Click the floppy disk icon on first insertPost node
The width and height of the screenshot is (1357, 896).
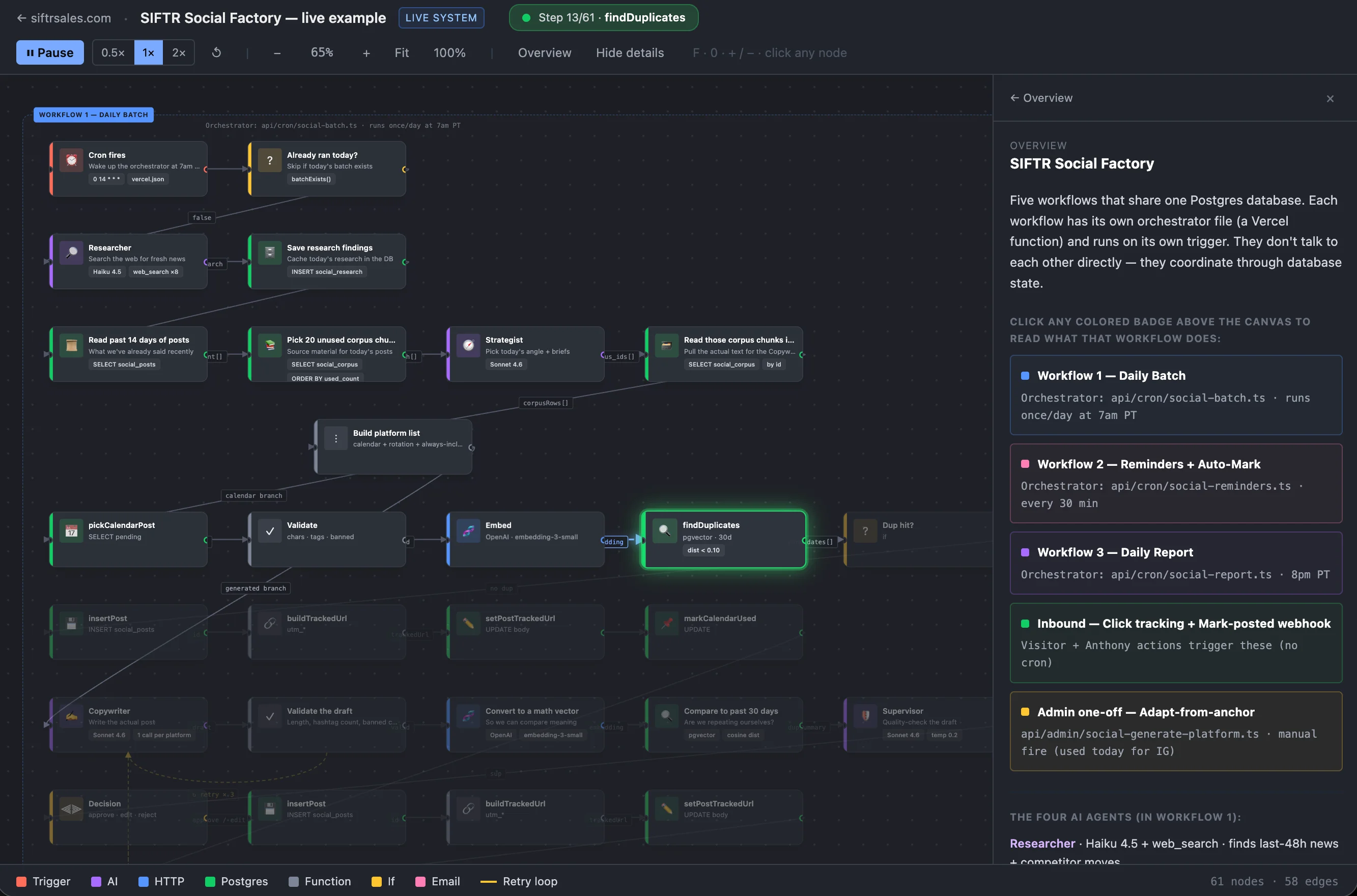71,624
